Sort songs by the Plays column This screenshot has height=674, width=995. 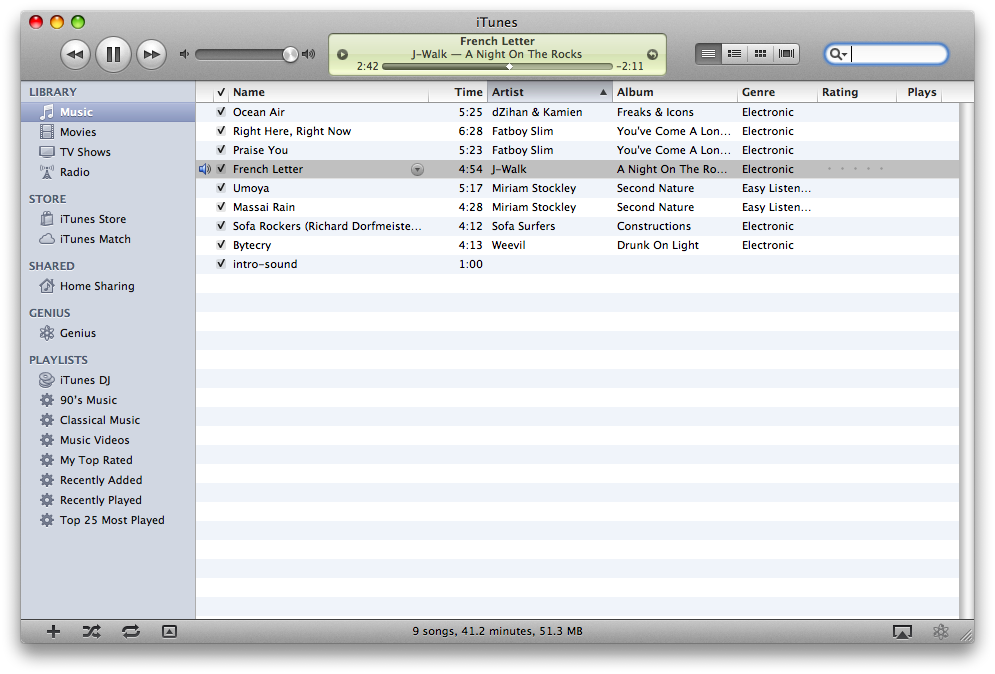pyautogui.click(x=919, y=92)
